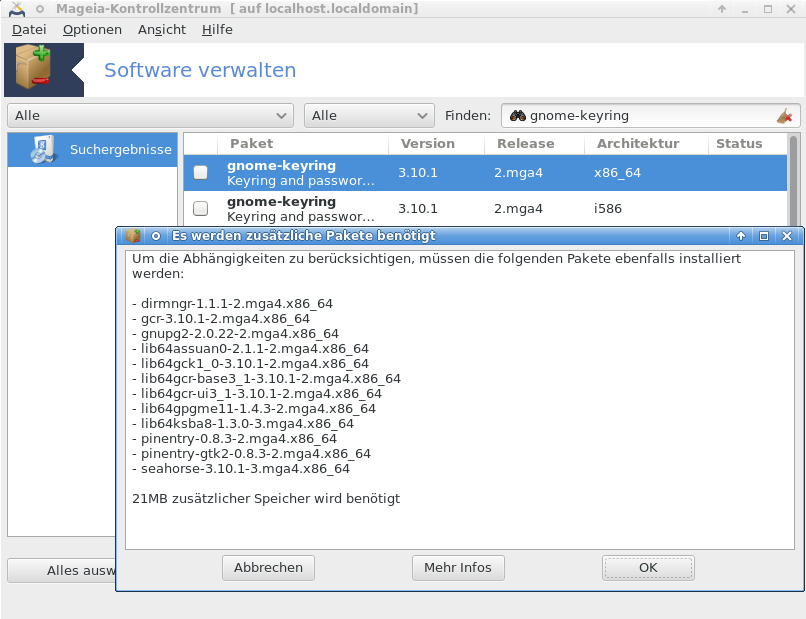This screenshot has height=619, width=806.
Task: Click the package list vertical scrollbar
Action: [793, 180]
